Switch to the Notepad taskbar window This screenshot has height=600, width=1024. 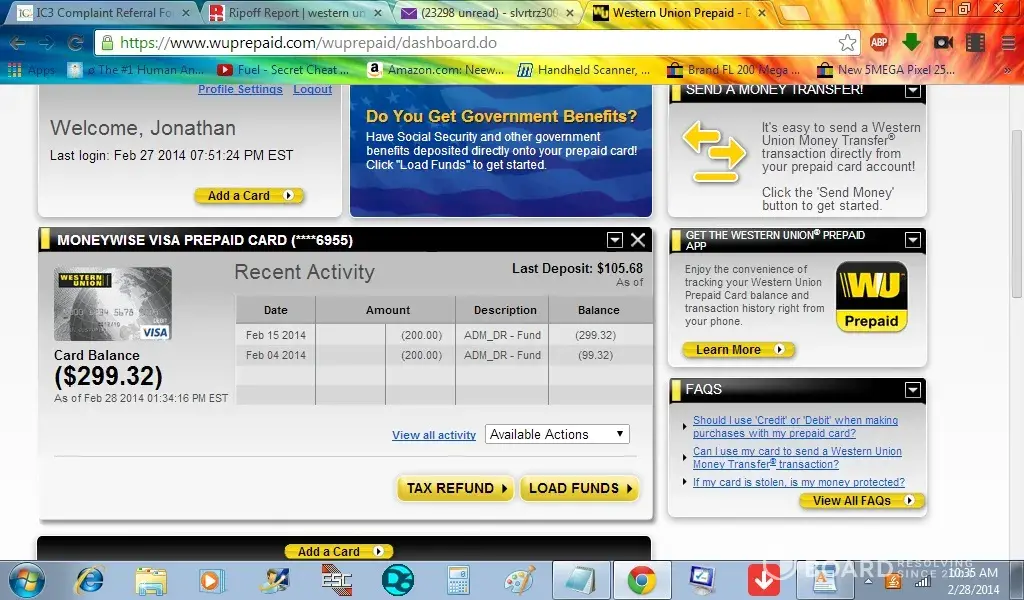point(581,580)
